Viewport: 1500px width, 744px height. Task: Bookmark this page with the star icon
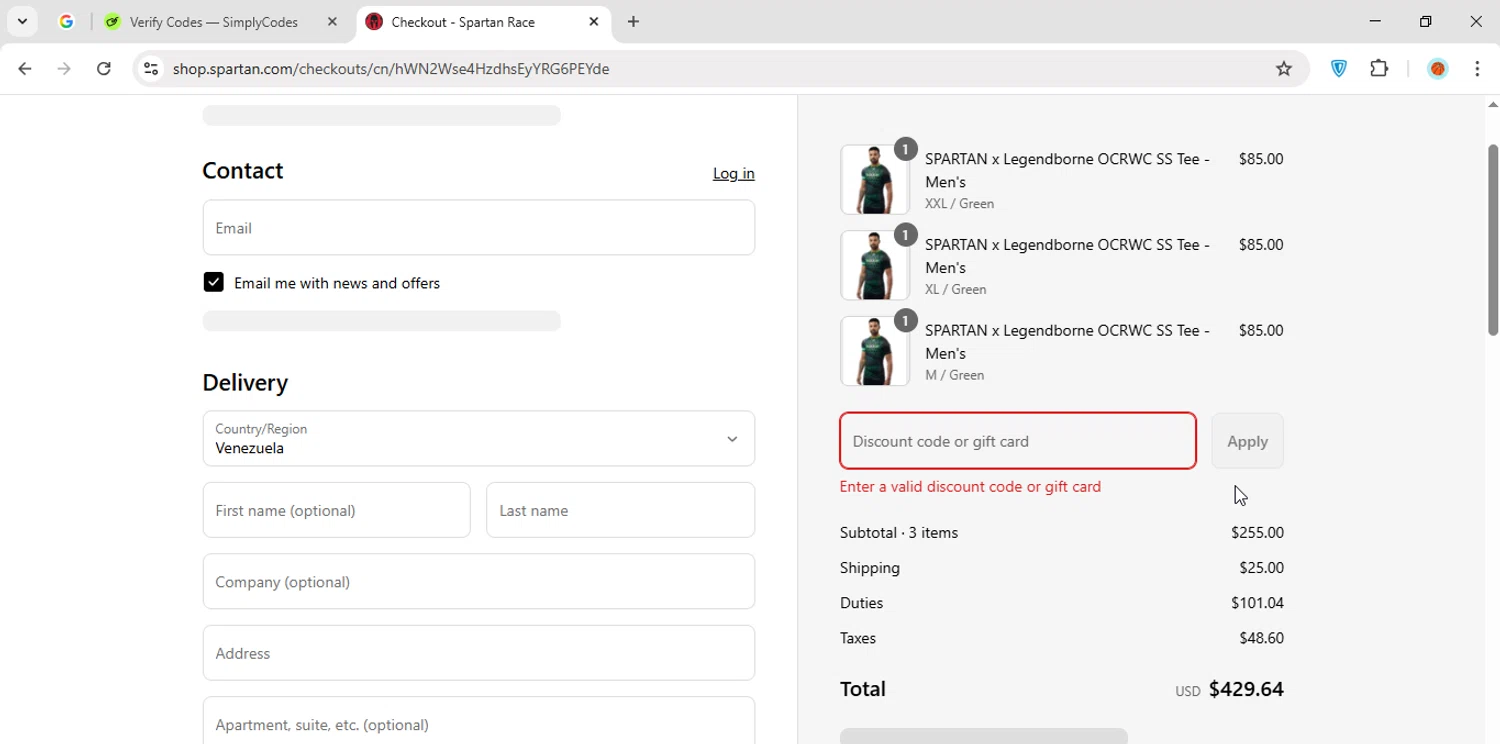tap(1284, 69)
